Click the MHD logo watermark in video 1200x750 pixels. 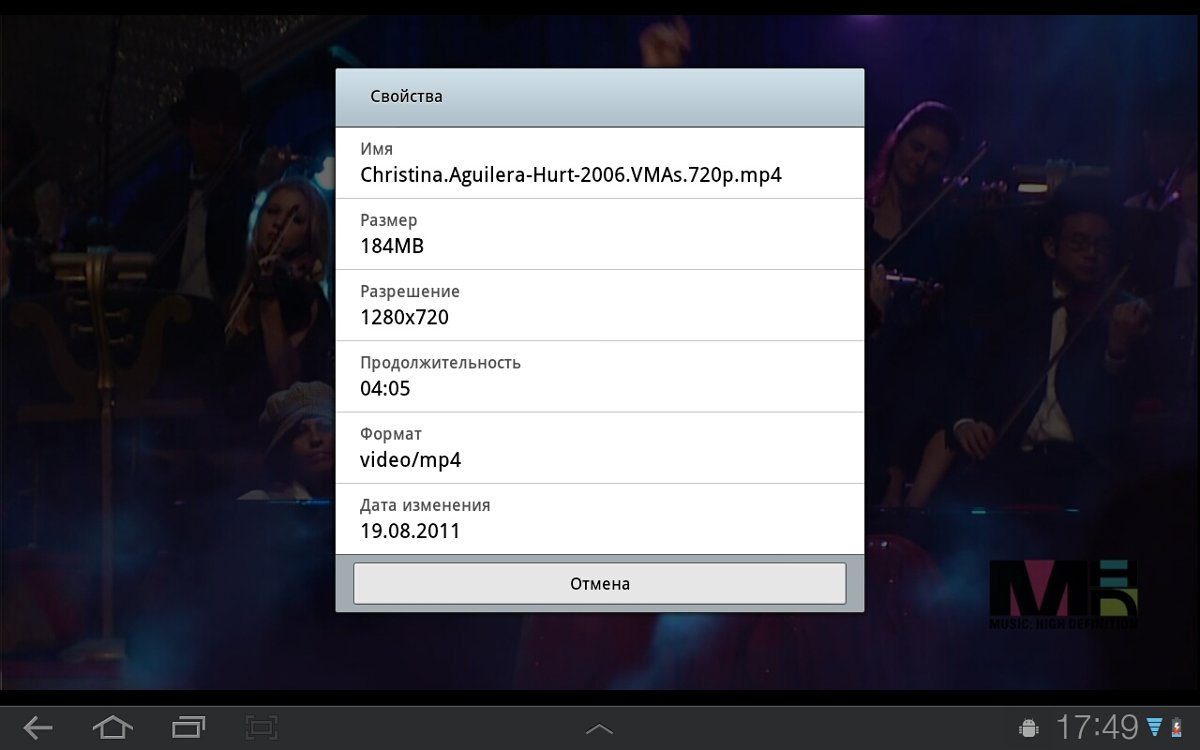pyautogui.click(x=1063, y=594)
